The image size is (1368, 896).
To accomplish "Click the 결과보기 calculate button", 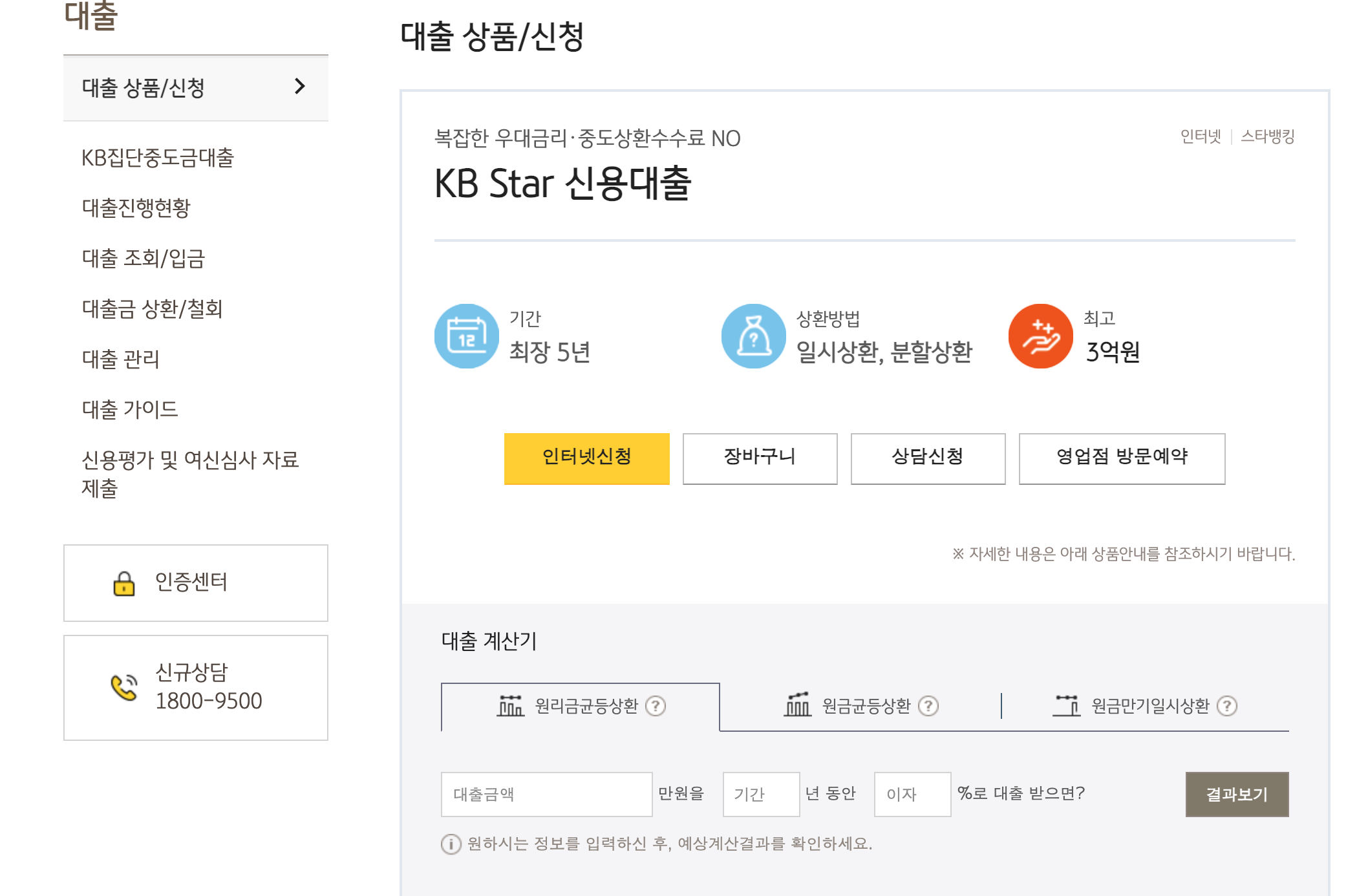I will point(1237,795).
